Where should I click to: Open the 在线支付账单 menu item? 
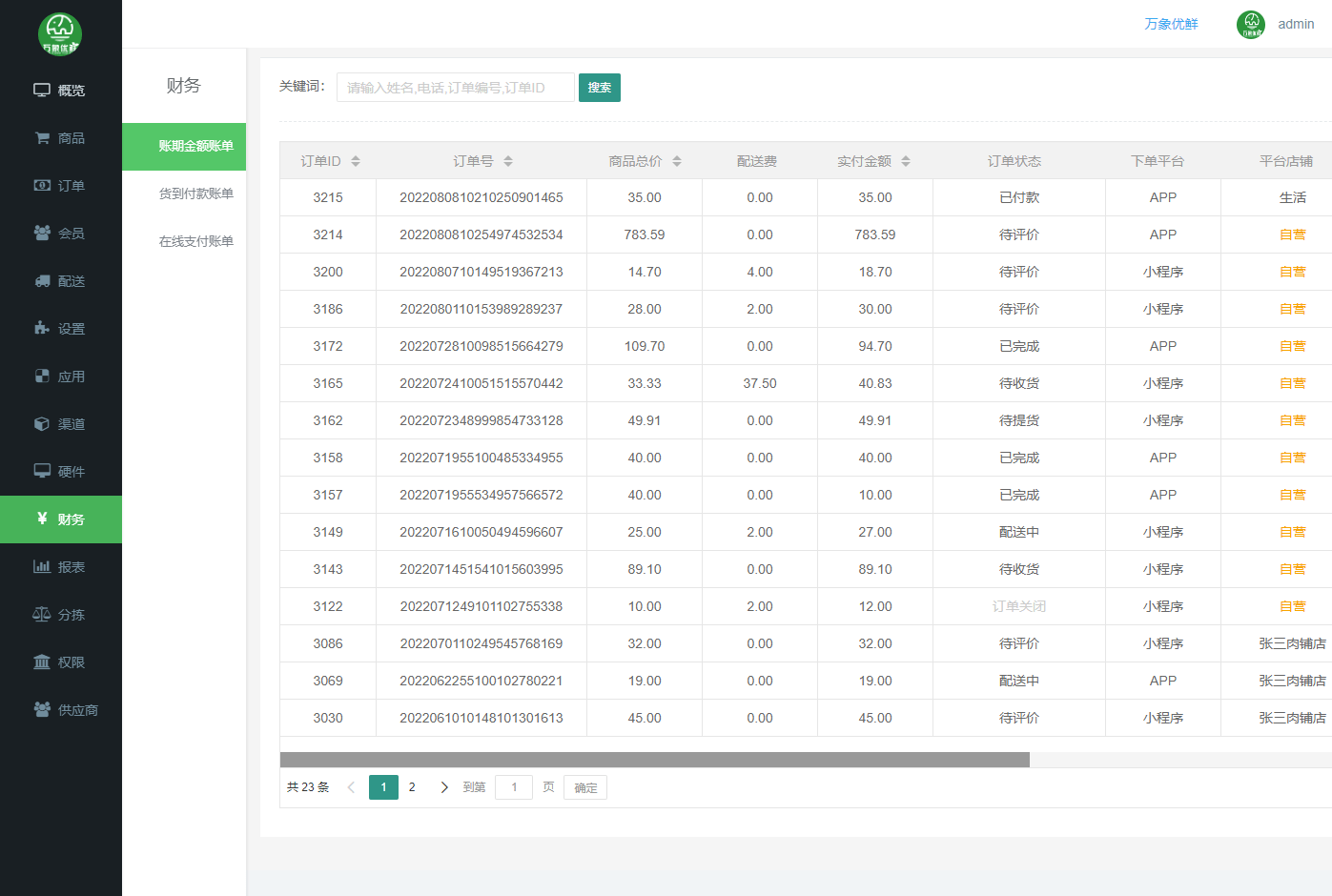195,241
